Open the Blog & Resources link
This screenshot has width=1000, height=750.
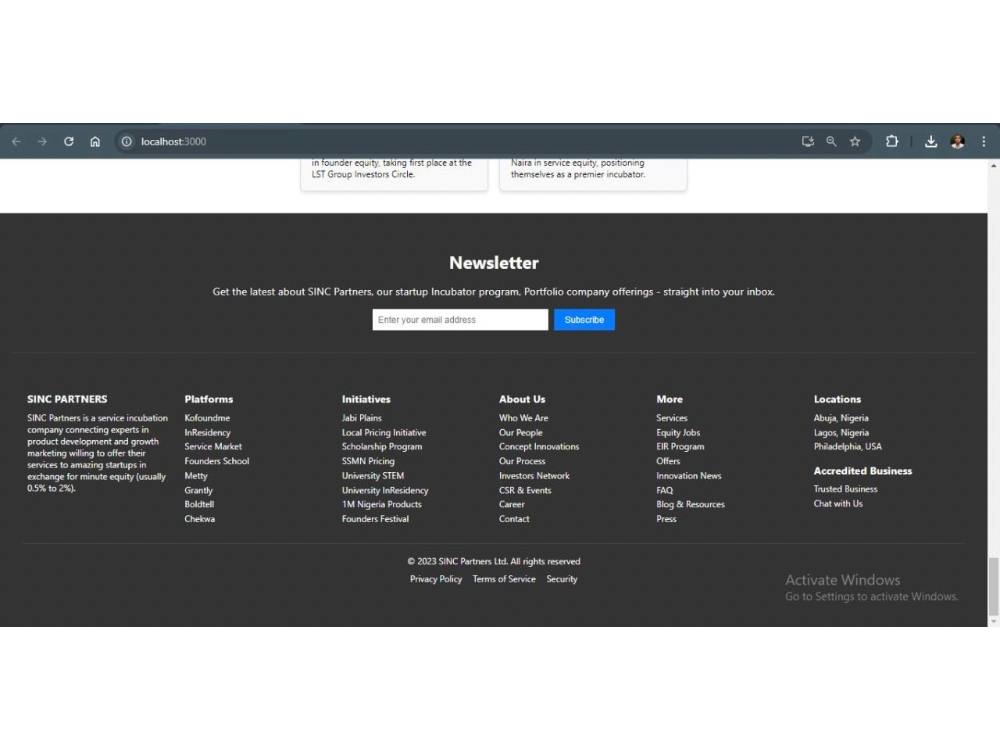691,504
